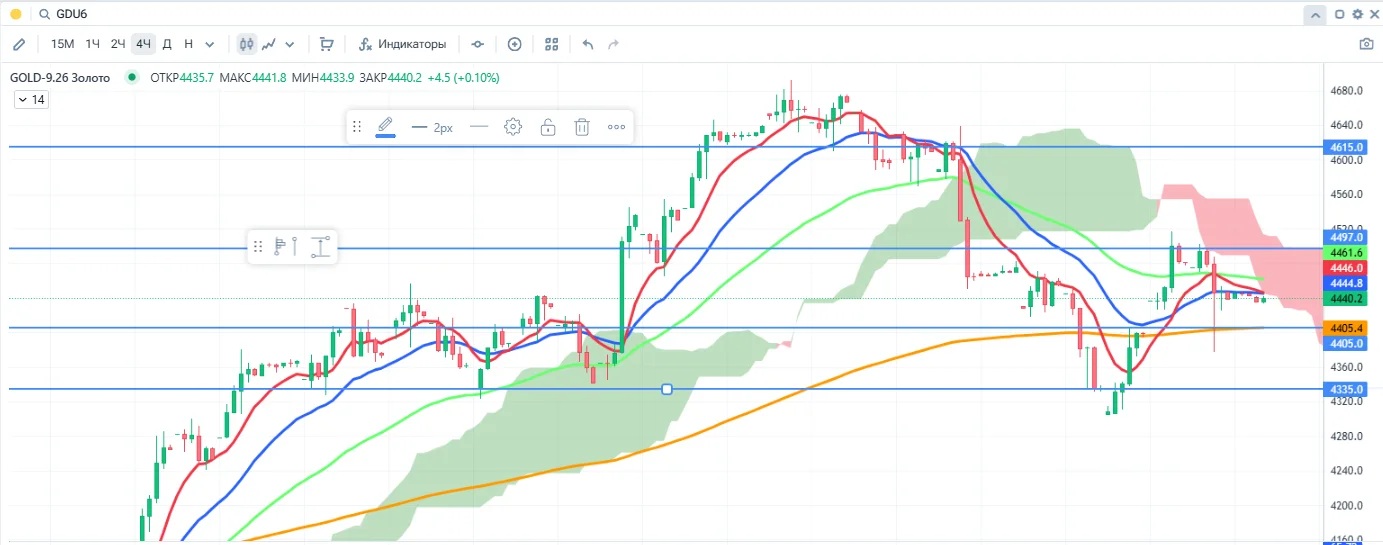Image resolution: width=1383 pixels, height=545 pixels.
Task: Click the ЗАКР 4440.2 close value
Action: (390, 77)
